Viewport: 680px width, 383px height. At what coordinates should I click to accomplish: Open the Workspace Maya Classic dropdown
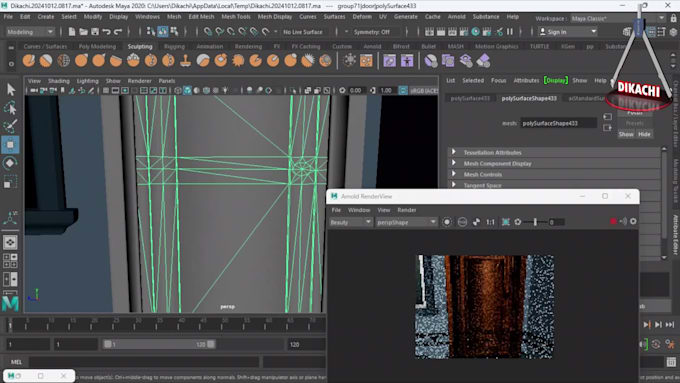618,19
